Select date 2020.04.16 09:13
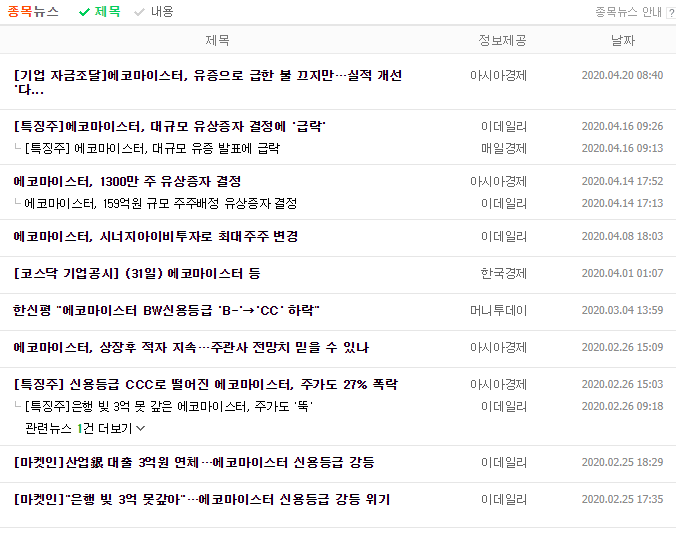 tap(623, 148)
